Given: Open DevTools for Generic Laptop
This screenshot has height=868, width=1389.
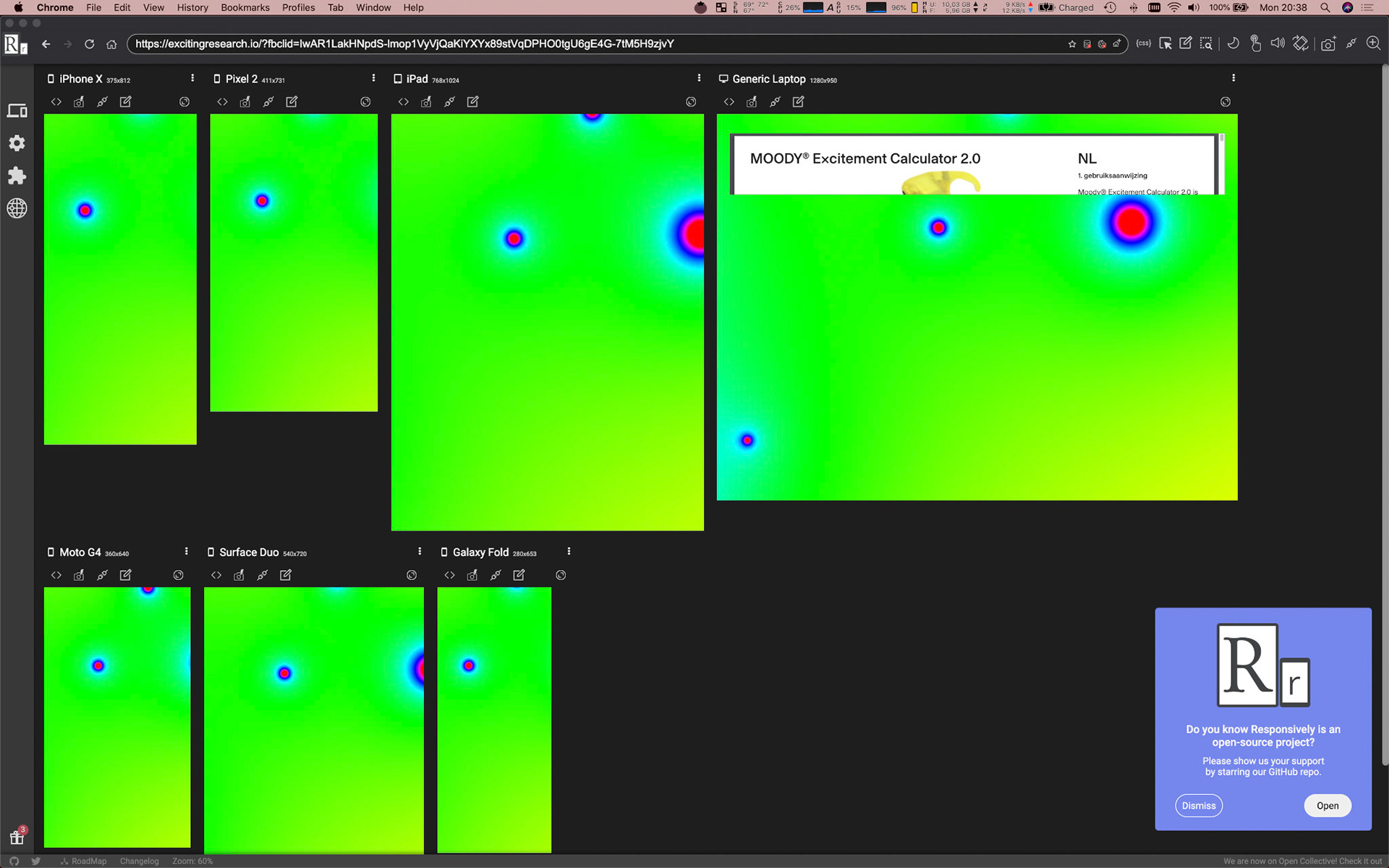Looking at the screenshot, I should (729, 102).
